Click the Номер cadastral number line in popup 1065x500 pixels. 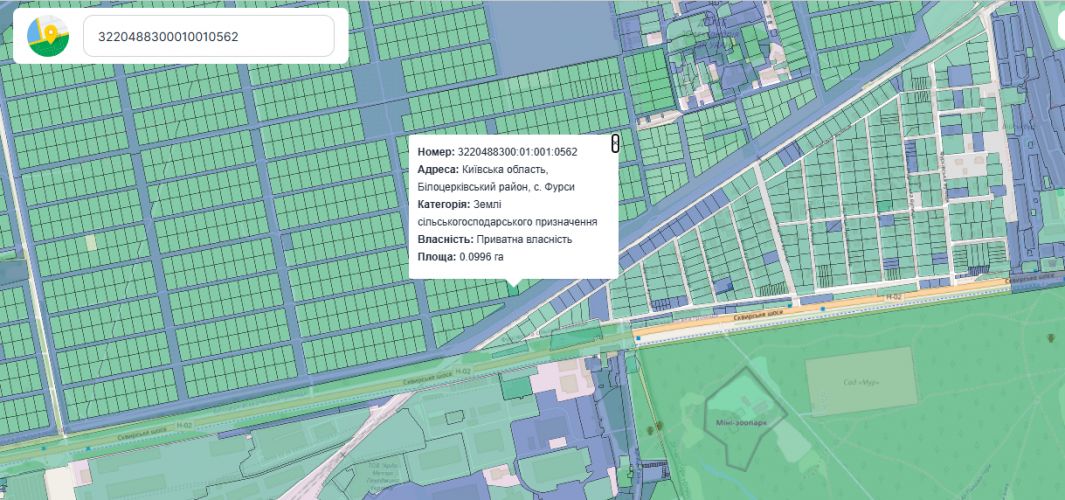click(x=497, y=152)
